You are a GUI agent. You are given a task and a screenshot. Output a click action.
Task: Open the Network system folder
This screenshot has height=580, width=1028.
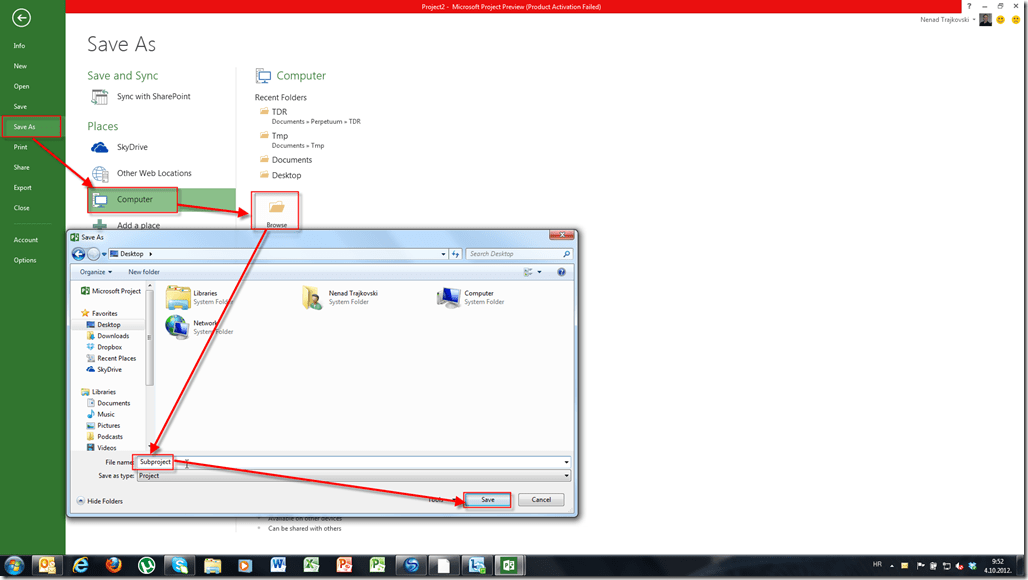pos(178,327)
